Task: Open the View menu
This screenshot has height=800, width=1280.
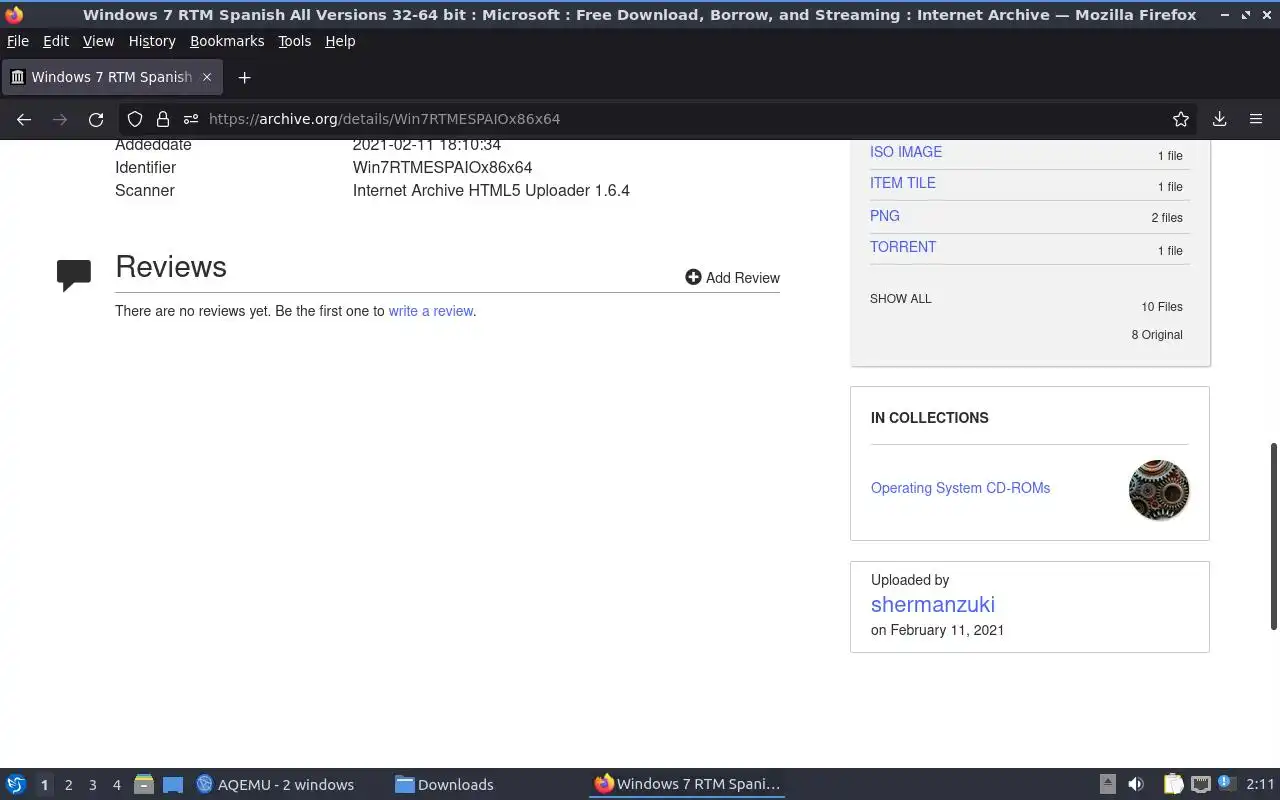Action: (98, 41)
